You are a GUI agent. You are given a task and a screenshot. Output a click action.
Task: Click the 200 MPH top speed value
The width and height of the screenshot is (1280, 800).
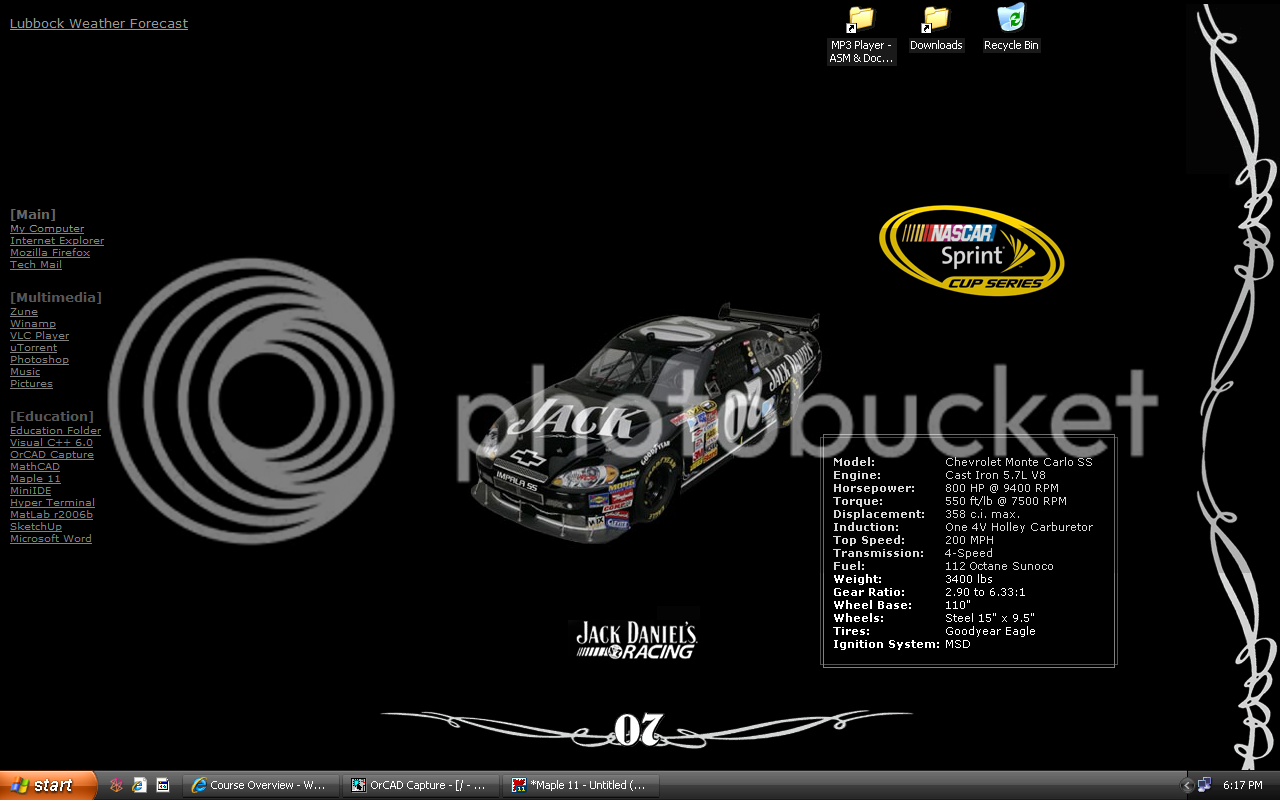970,540
